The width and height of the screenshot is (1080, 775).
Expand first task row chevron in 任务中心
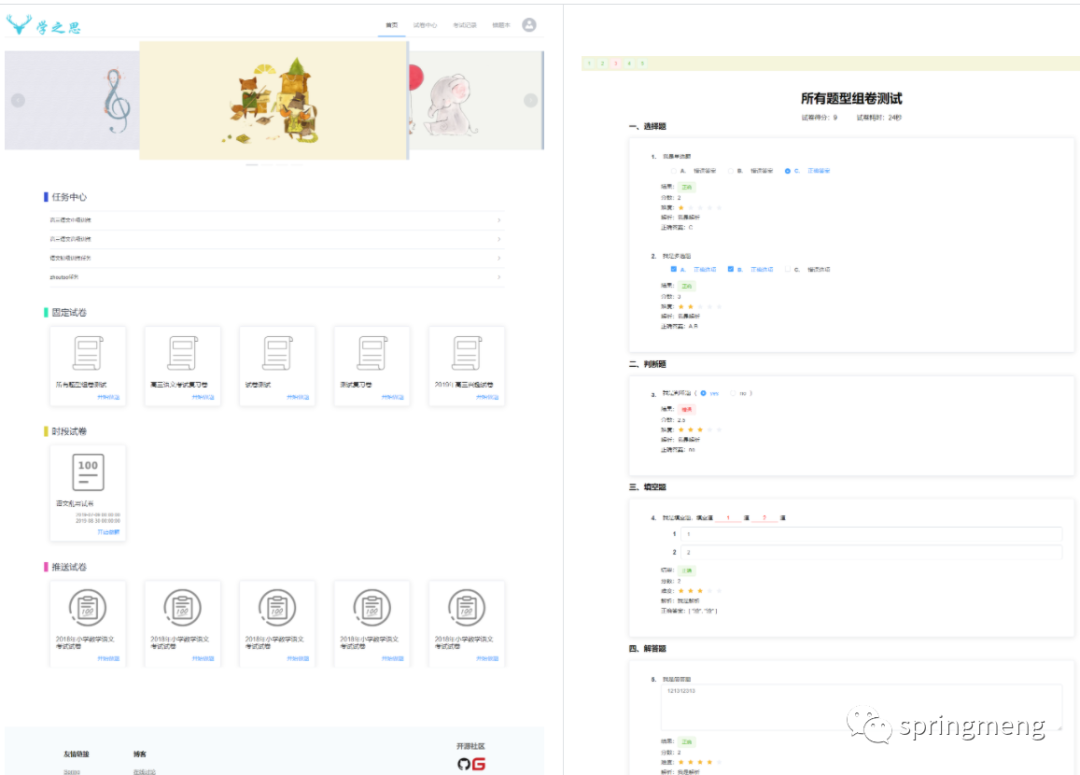(x=499, y=220)
